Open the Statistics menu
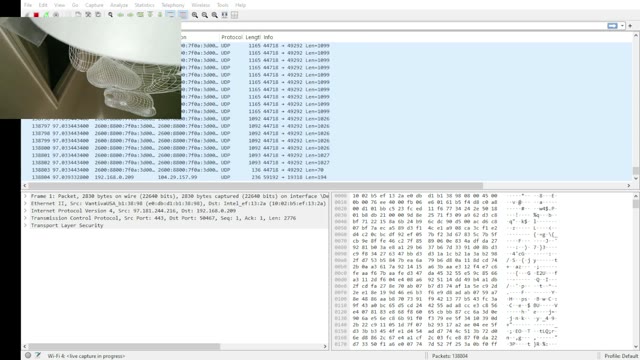This screenshot has width=640, height=360. point(144,5)
